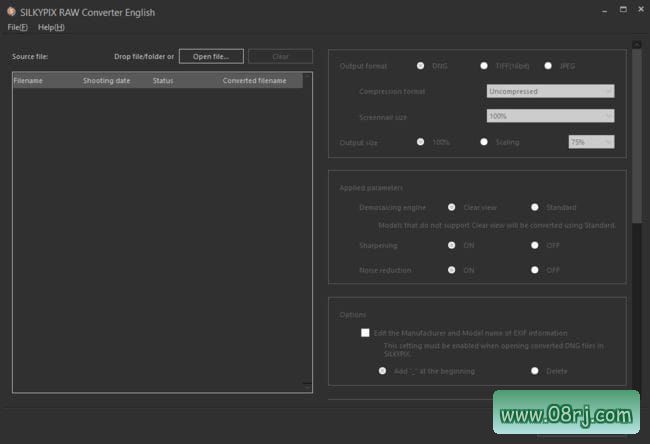
Task: Click the Open file... button
Action: (x=211, y=56)
